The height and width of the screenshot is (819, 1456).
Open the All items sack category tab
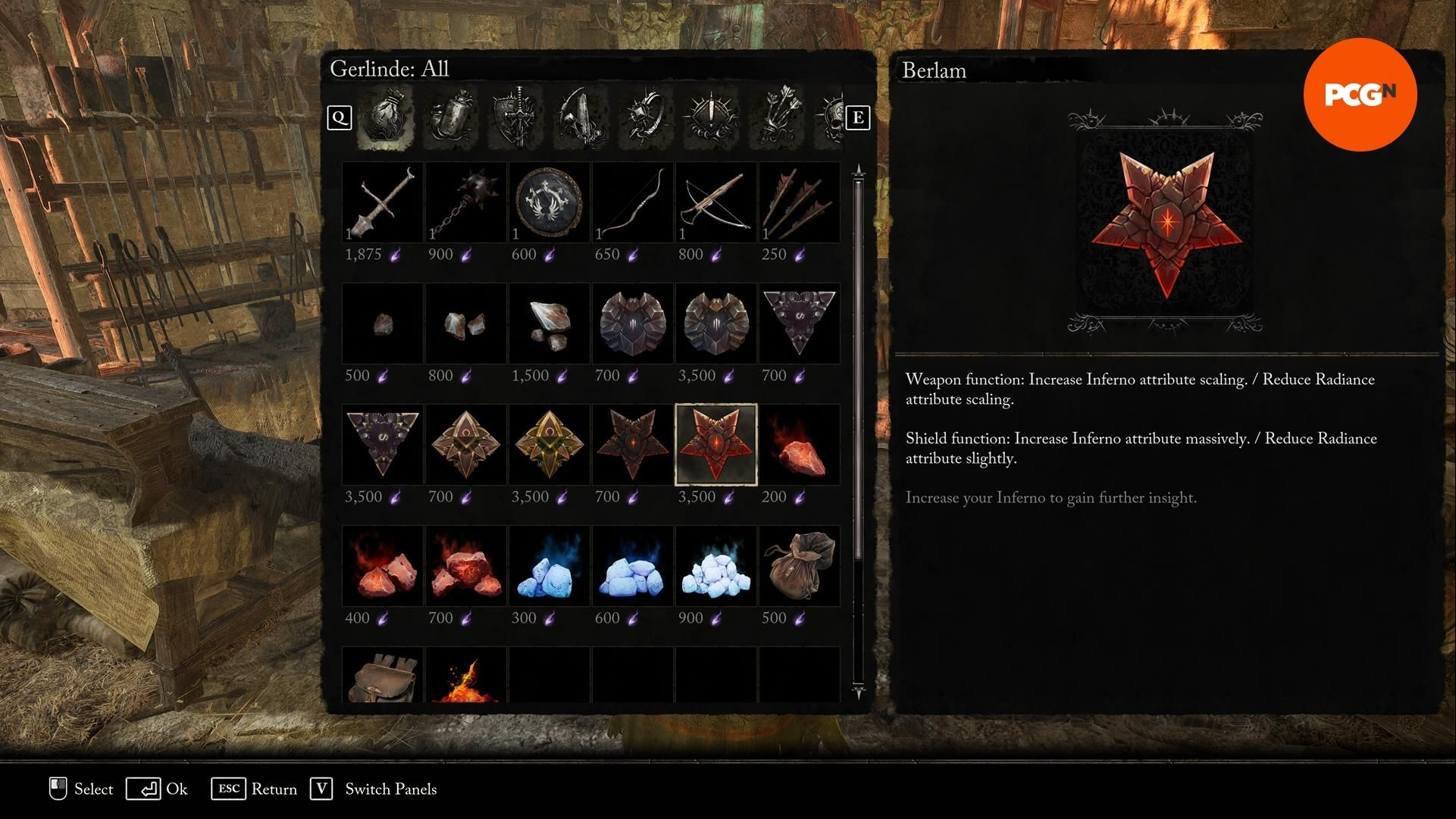(385, 117)
